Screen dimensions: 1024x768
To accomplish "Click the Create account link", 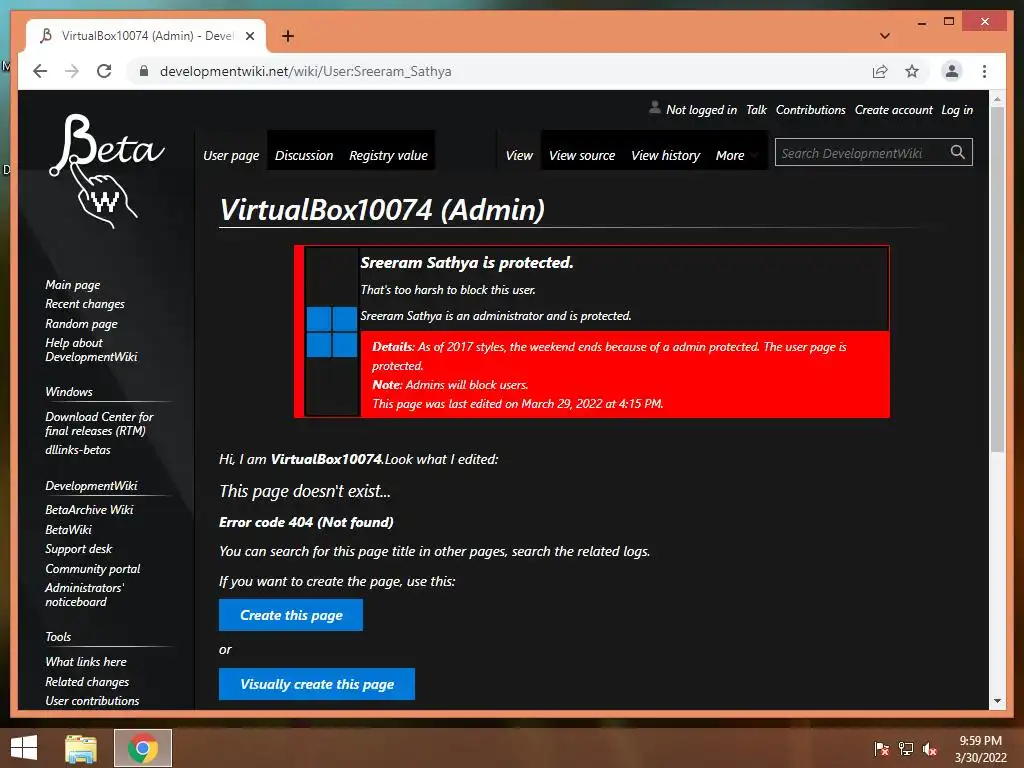I will (x=893, y=110).
